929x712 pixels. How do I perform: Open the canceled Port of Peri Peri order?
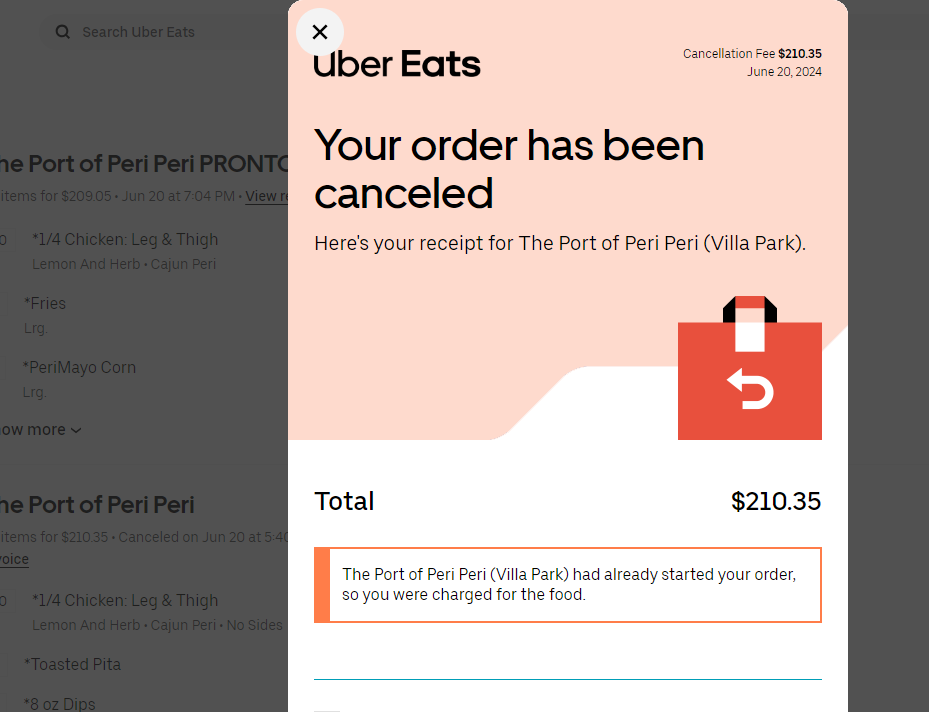(x=97, y=505)
